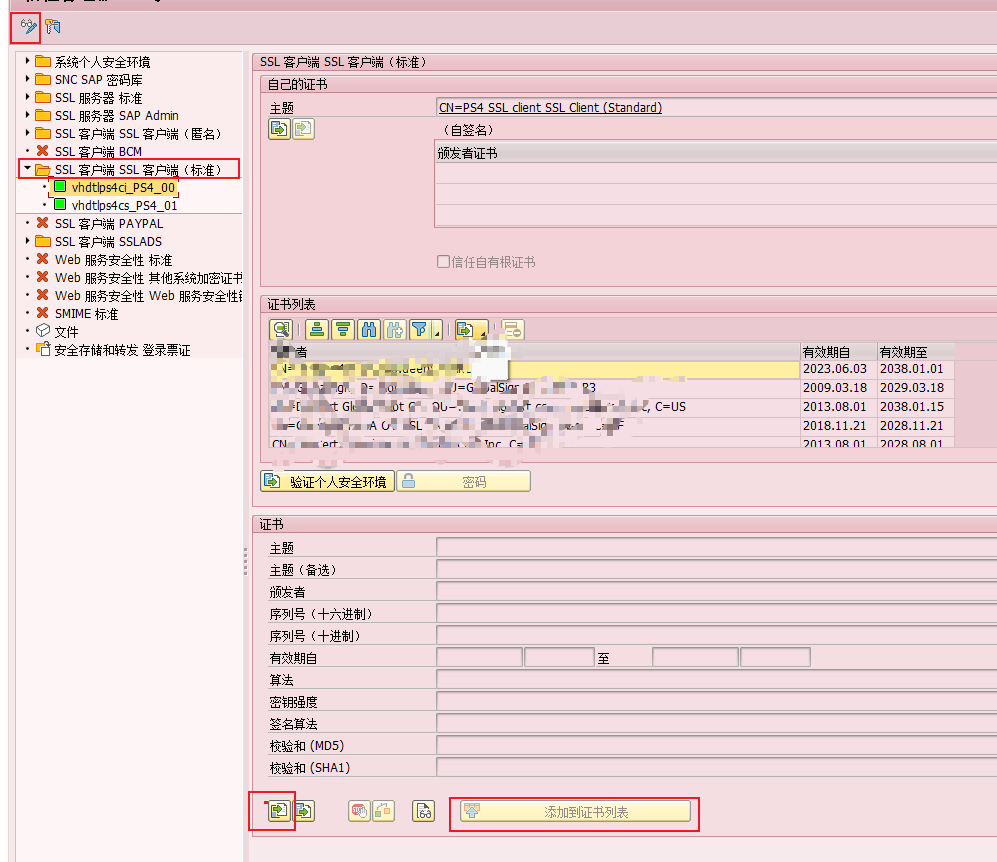Select the vhdtlps4ci_PS4_00 instance node
This screenshot has width=997, height=862.
[x=123, y=188]
